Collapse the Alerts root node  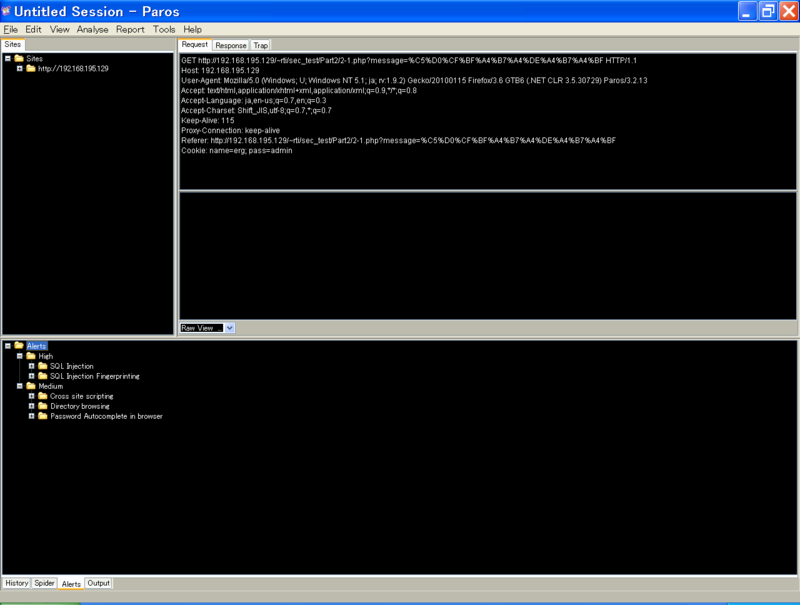click(x=8, y=346)
